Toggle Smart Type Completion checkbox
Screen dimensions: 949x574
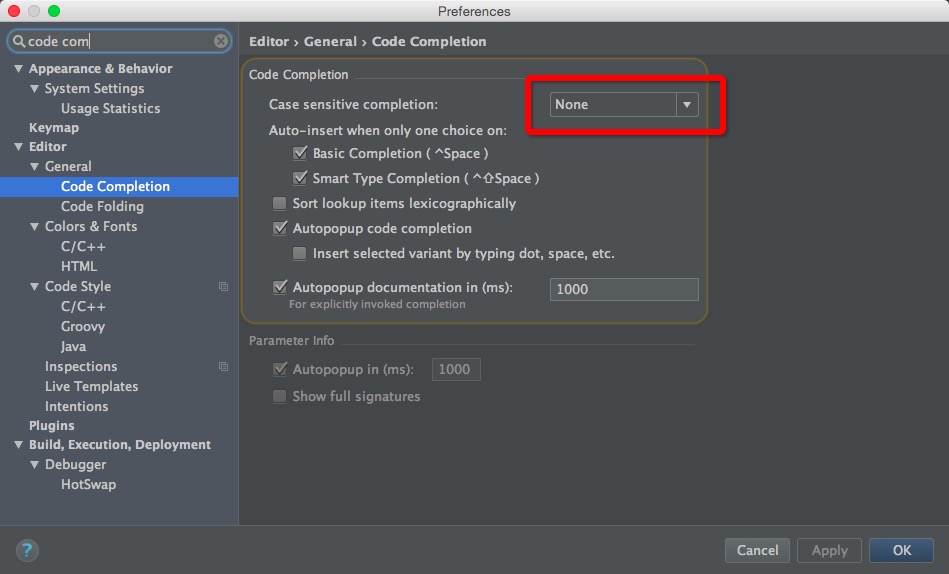pyautogui.click(x=300, y=179)
